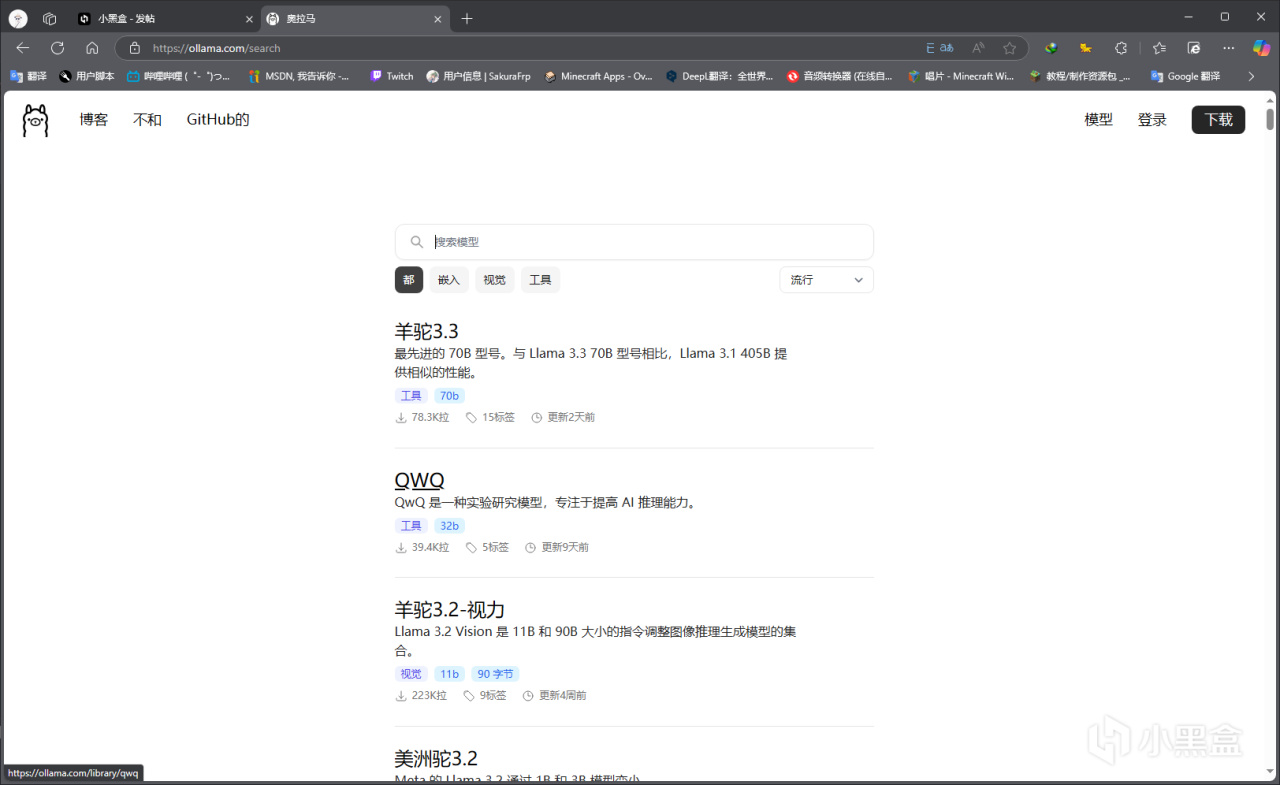Open the browser home page icon
1280x785 pixels.
92,48
